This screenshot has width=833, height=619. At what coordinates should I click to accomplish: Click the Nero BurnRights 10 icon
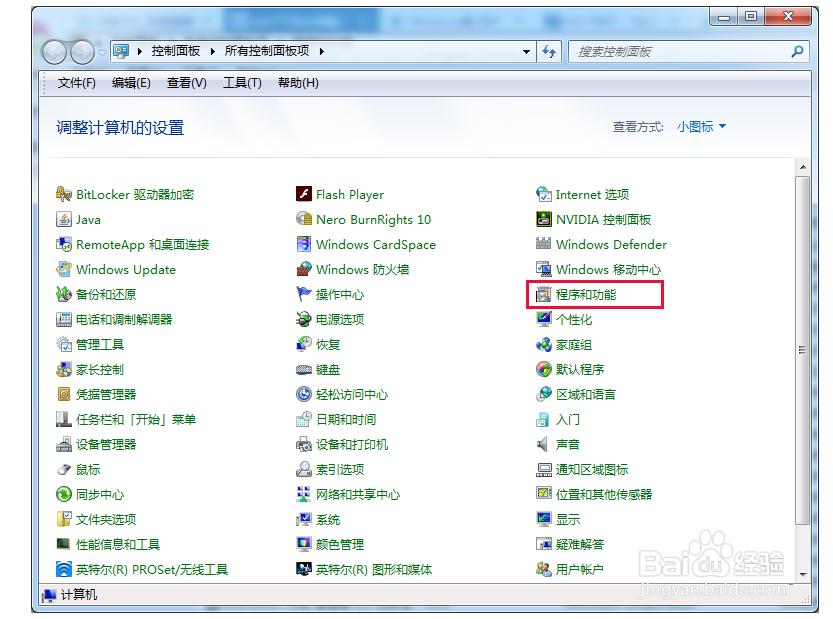304,219
